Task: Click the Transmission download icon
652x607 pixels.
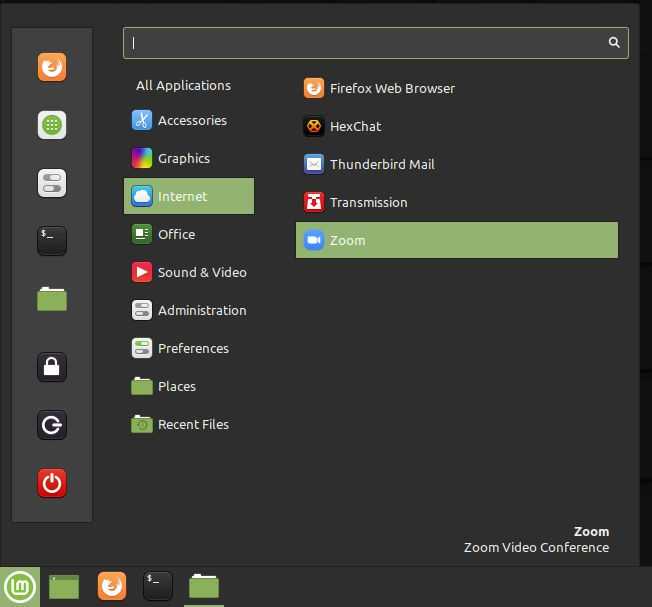Action: (314, 202)
